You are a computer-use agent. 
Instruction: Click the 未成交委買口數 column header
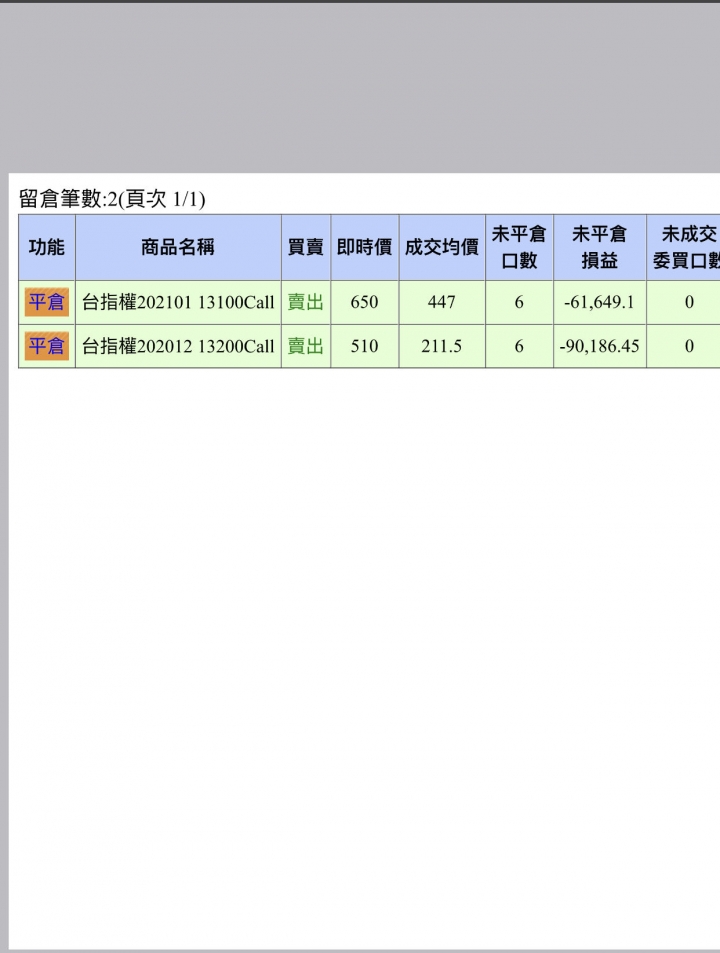point(684,247)
